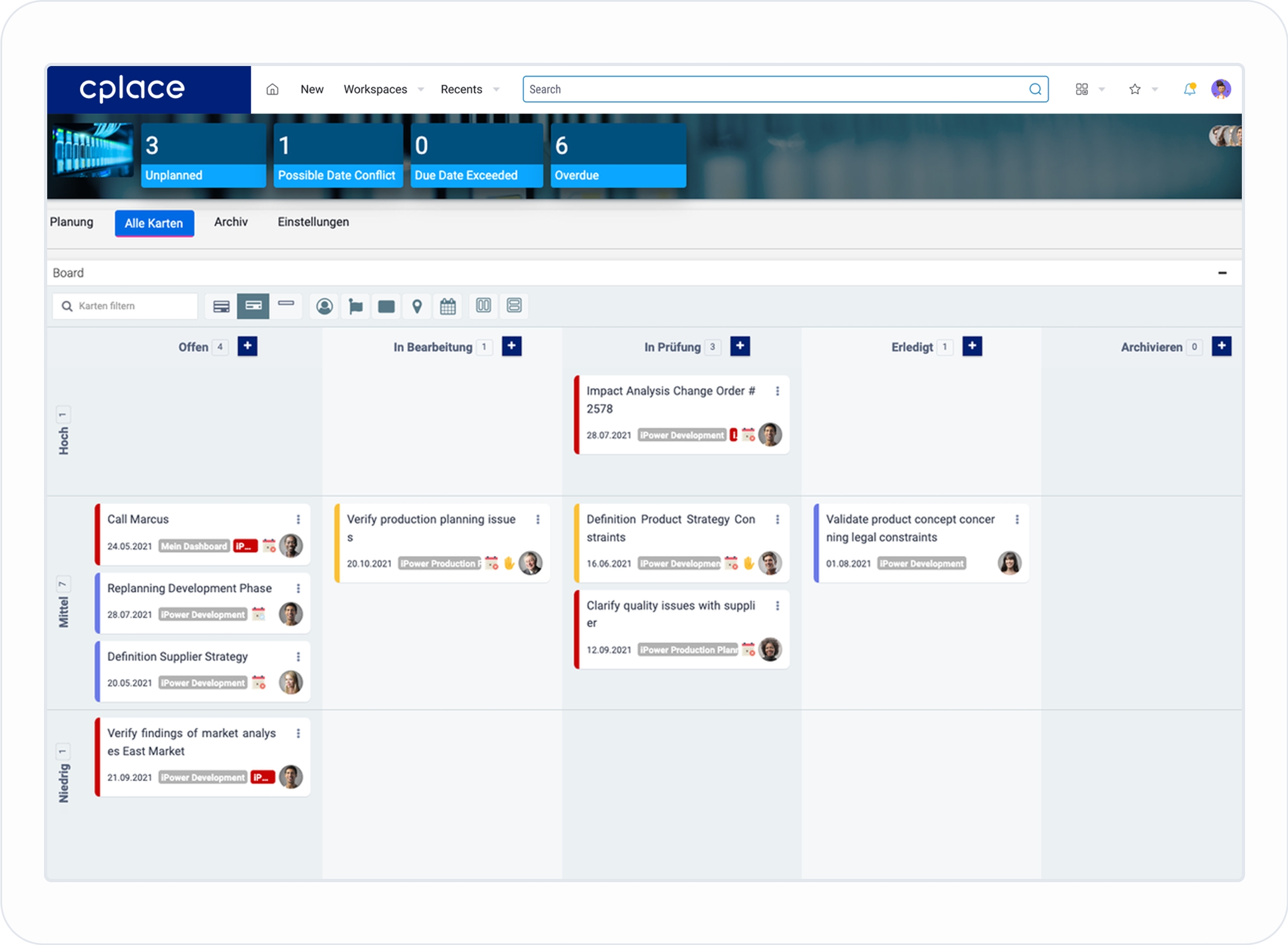Click the solid rectangle color filter icon
The height and width of the screenshot is (945, 1288).
(386, 307)
